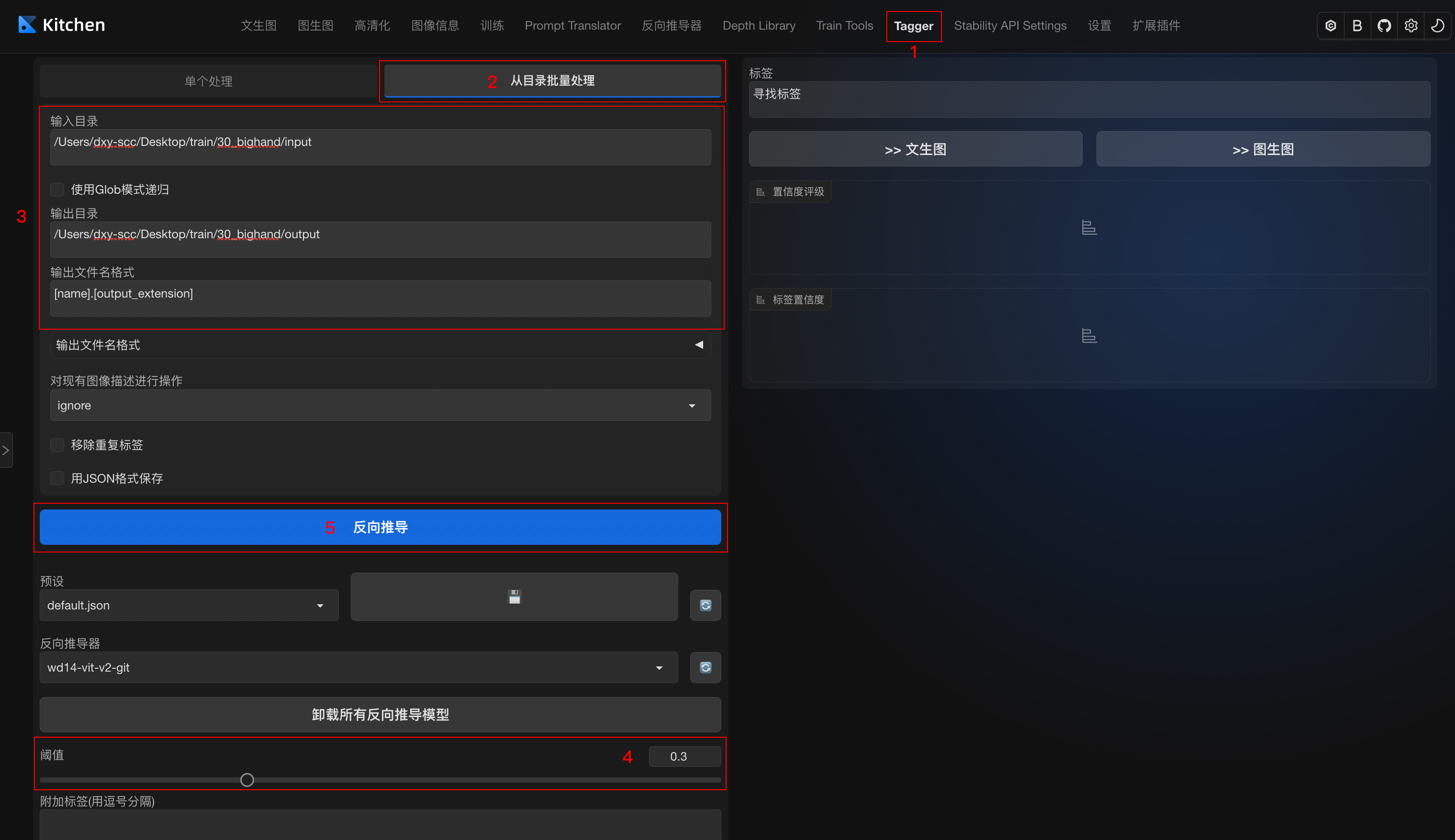
Task: Open the Train Tools tab
Action: (x=844, y=26)
